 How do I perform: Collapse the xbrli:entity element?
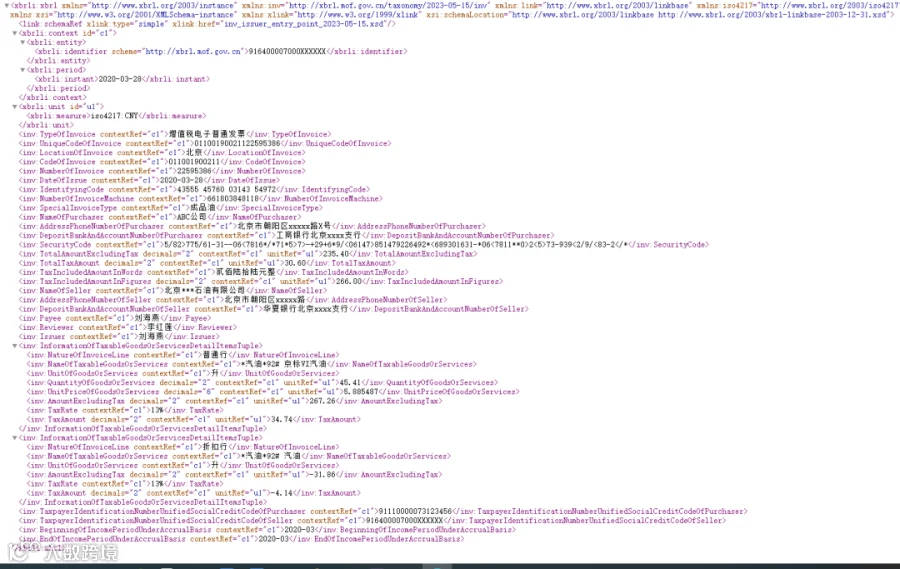click(22, 42)
